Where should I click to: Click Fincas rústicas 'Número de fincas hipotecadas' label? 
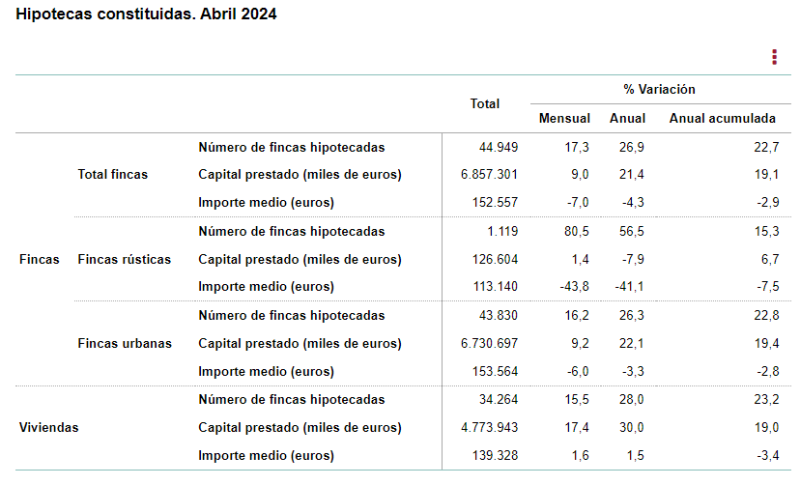tap(291, 232)
